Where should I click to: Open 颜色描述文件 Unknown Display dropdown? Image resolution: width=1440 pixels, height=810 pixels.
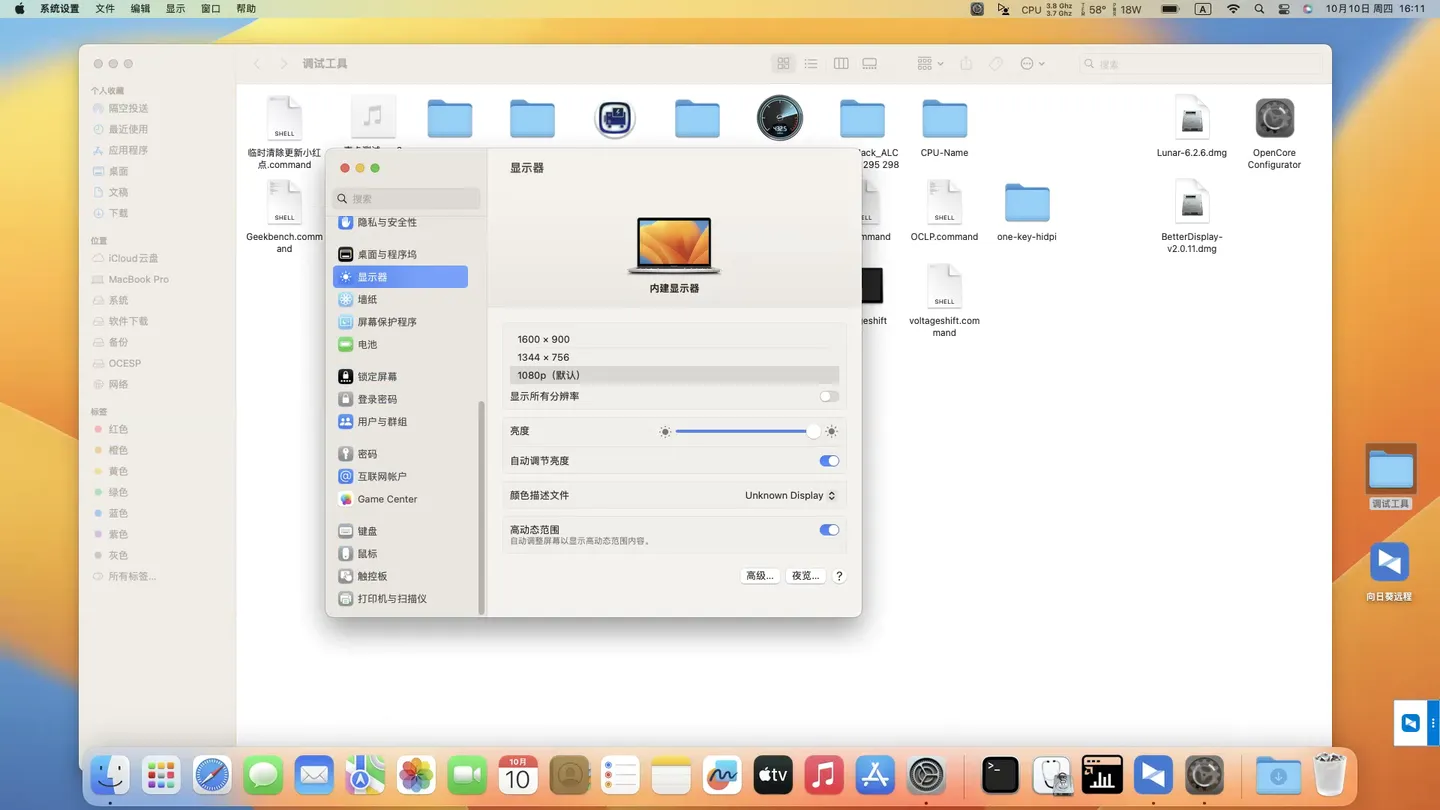click(790, 496)
